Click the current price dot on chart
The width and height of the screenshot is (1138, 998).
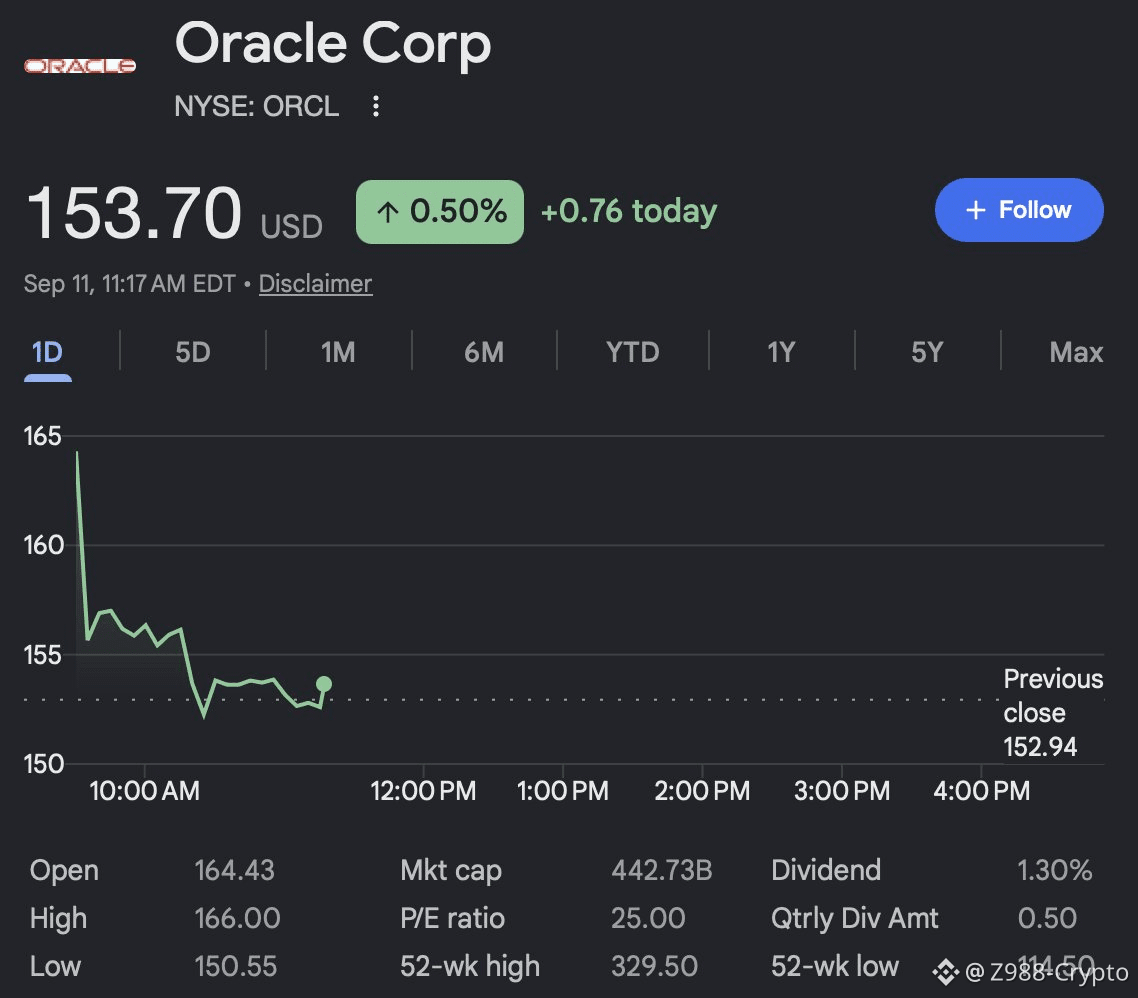324,684
